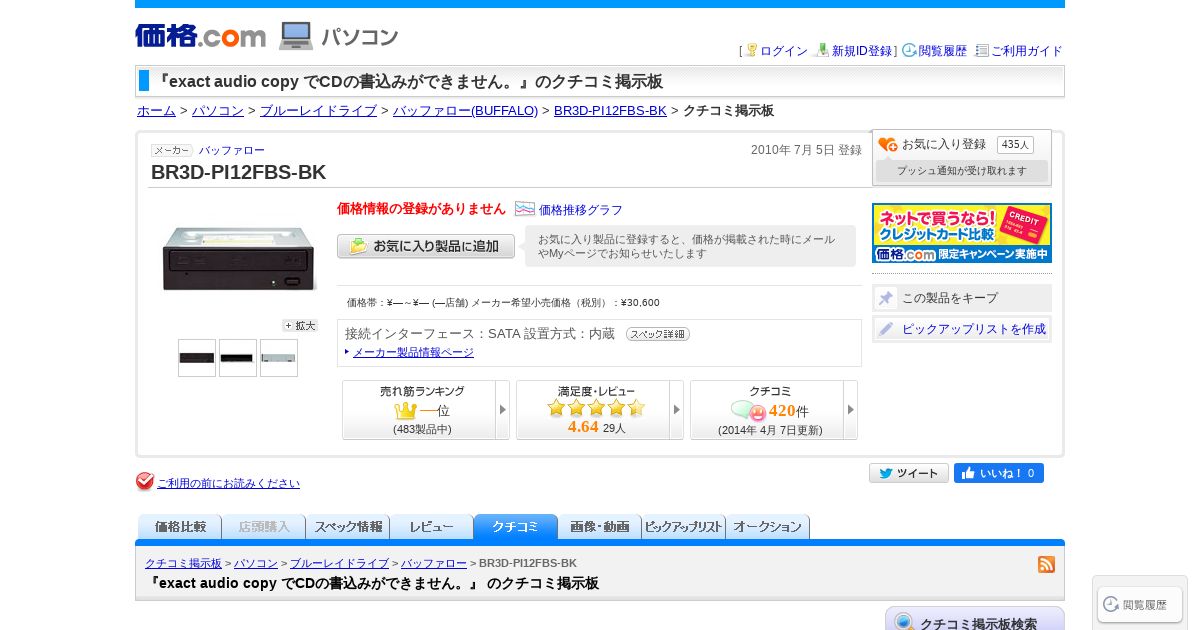Open the ご利用ガイド link
Viewport: 1200px width, 630px height.
point(1027,51)
